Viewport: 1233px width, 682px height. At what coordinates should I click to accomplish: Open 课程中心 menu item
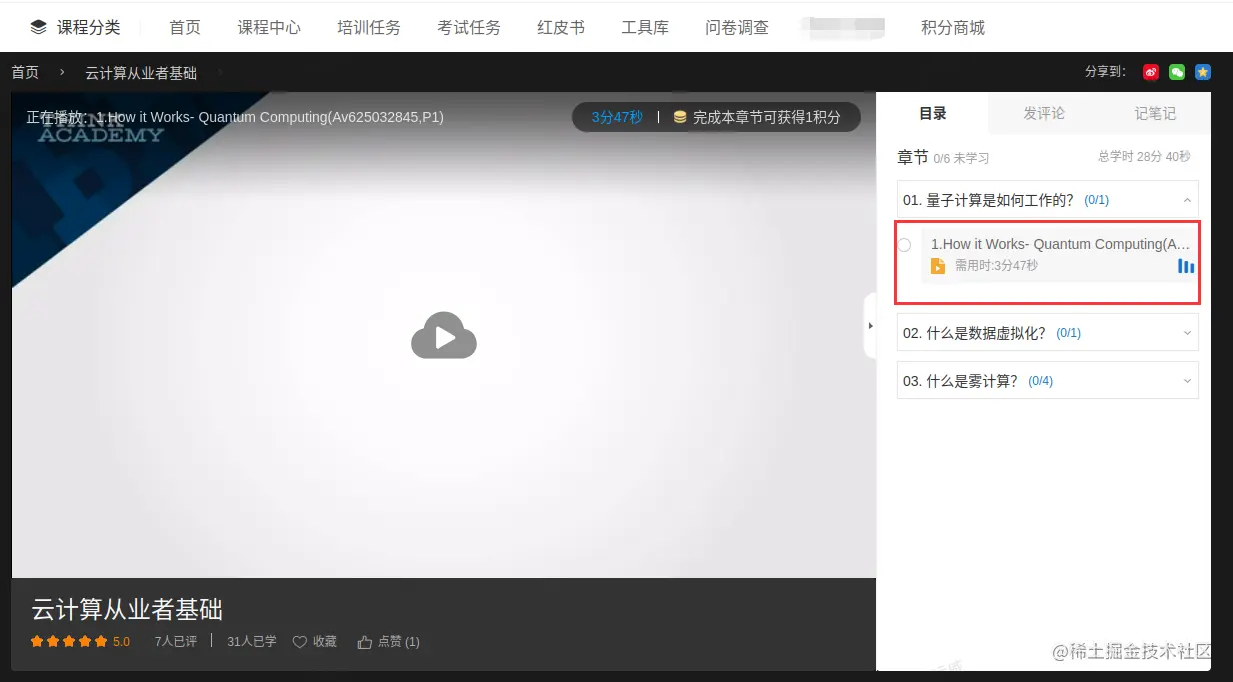click(x=269, y=28)
